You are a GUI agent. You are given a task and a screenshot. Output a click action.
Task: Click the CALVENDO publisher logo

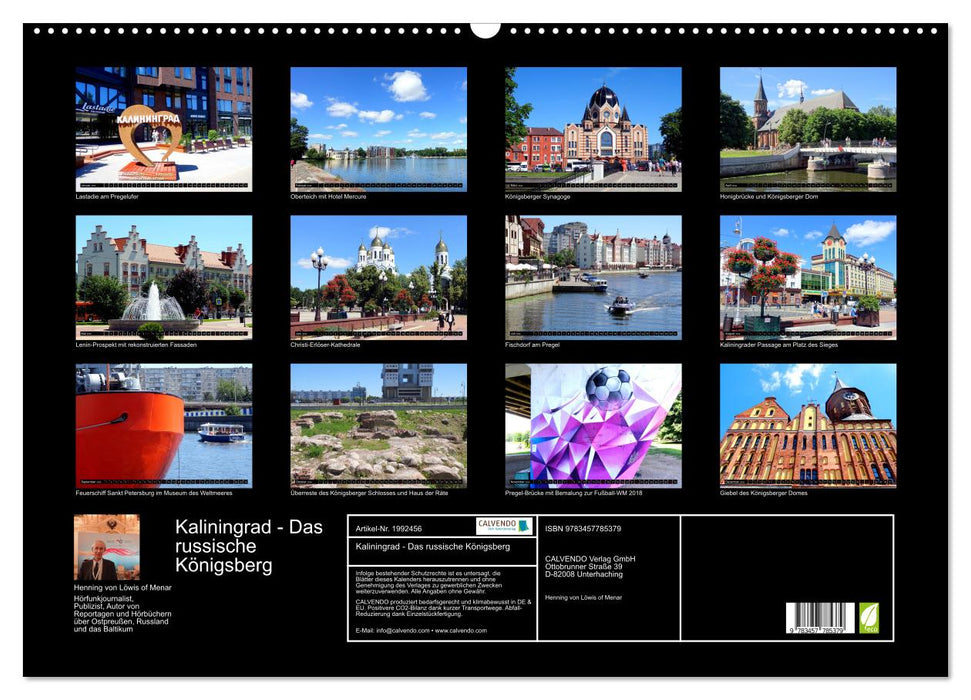tap(503, 527)
